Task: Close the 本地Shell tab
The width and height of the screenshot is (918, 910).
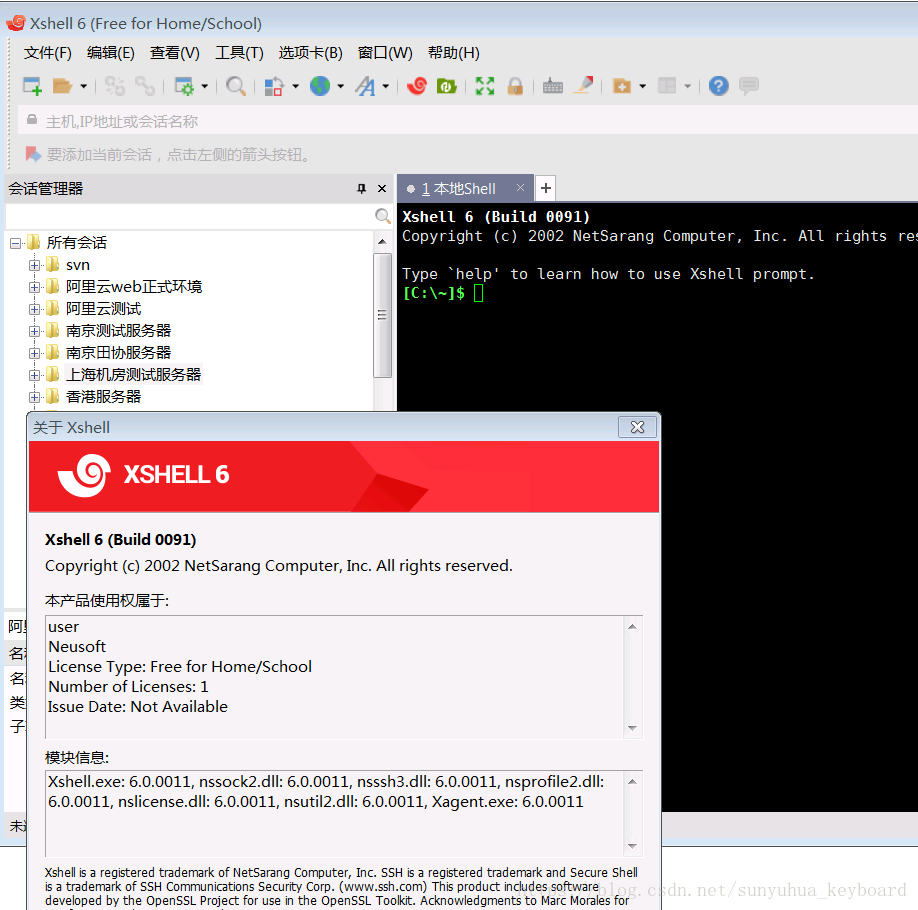Action: (x=520, y=188)
